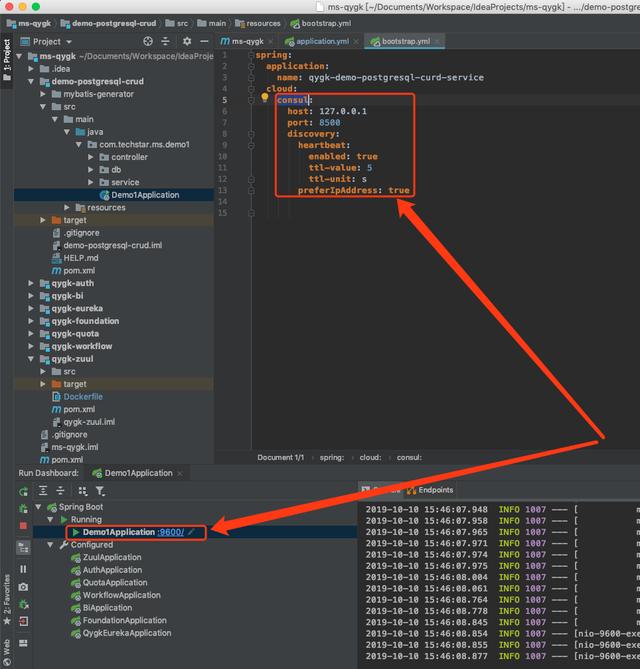Click demo-postgresql-crud in breadcrumb bar
Viewport: 640px width, 669px height.
(109, 23)
